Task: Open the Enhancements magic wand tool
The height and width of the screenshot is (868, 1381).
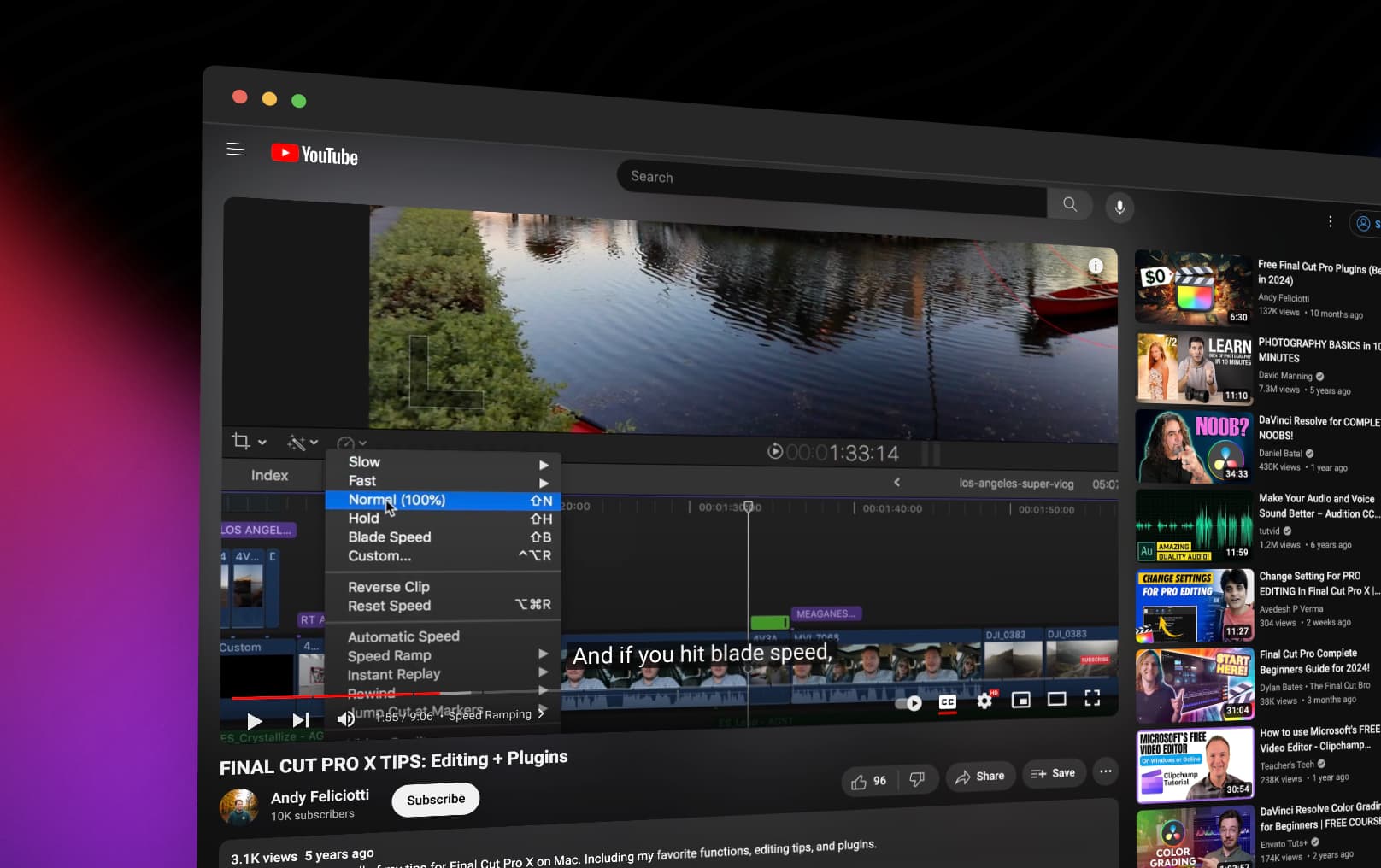Action: click(297, 443)
